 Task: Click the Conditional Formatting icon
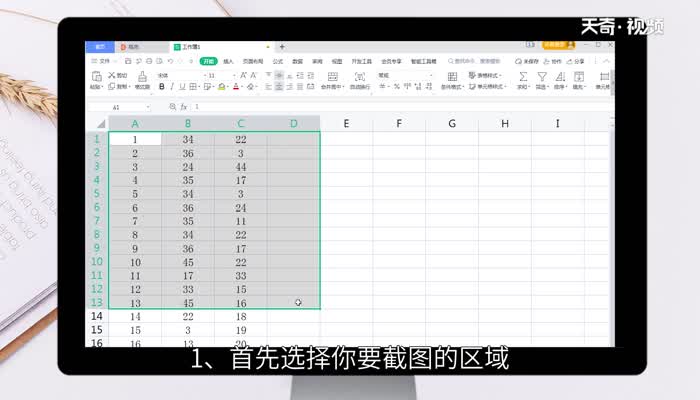[452, 76]
